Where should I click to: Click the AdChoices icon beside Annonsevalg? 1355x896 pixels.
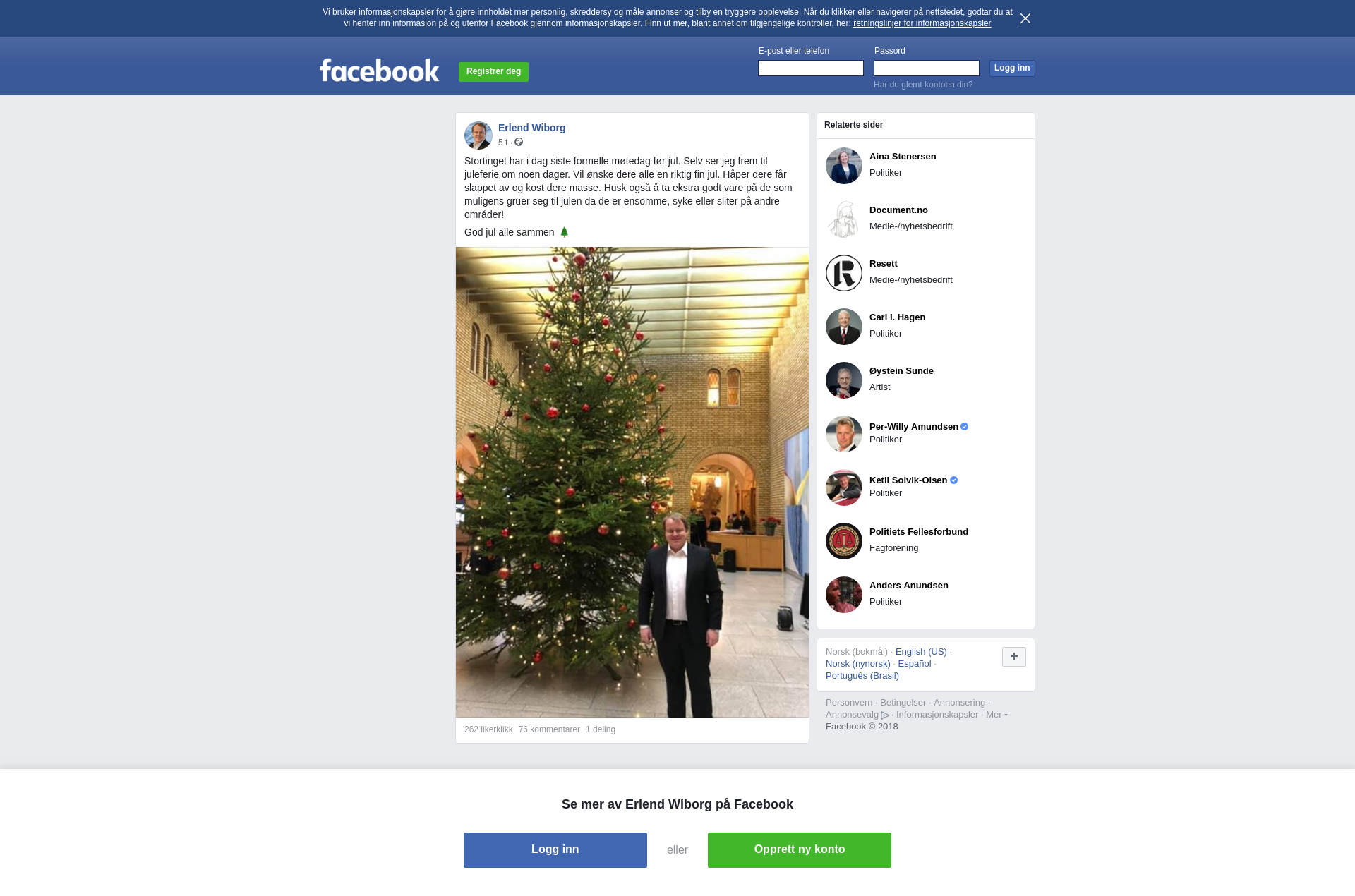click(885, 715)
